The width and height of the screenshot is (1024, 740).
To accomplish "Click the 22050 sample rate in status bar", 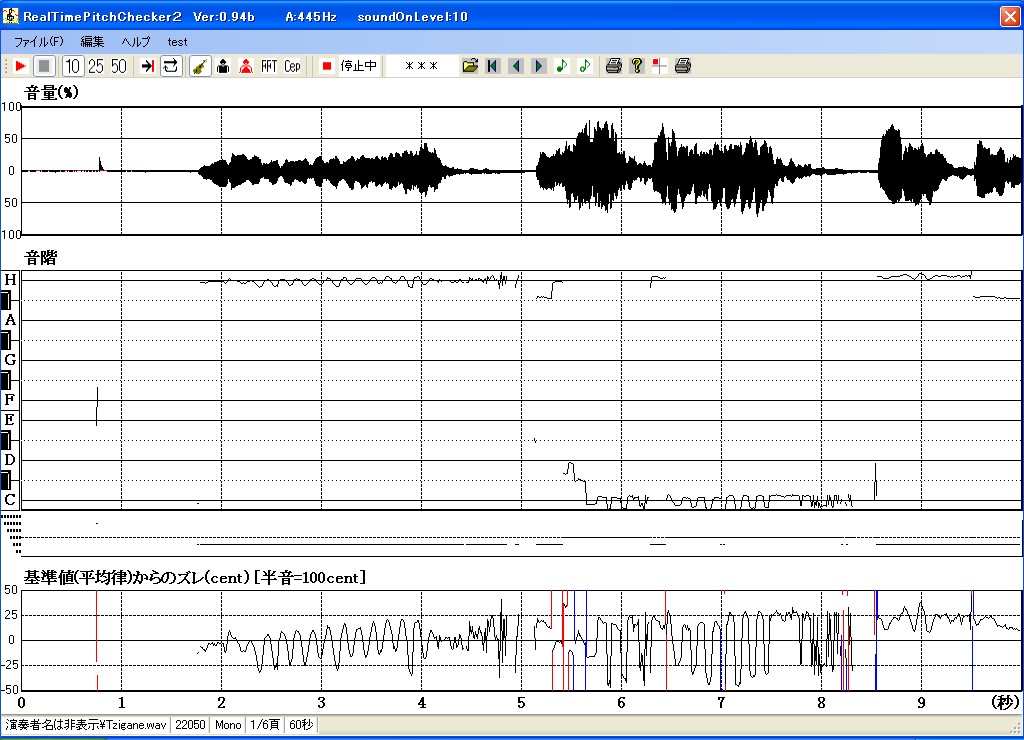I will 190,725.
